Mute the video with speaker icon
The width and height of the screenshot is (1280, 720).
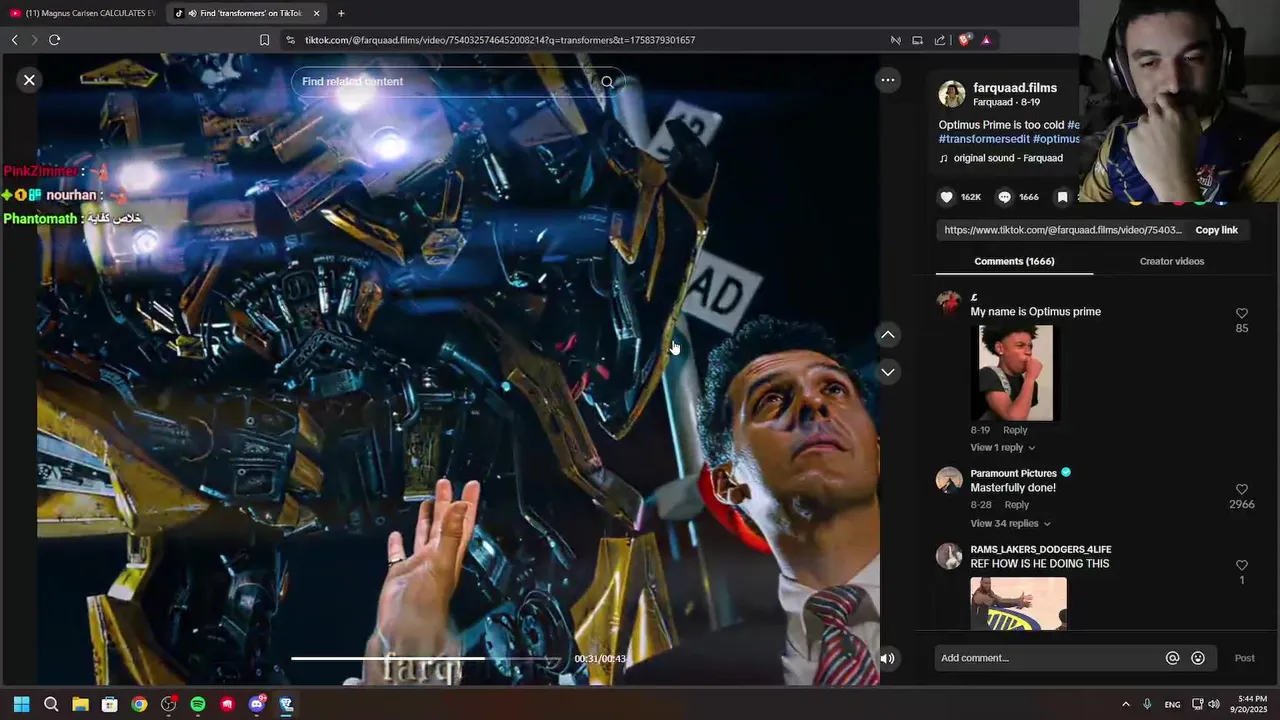click(x=887, y=658)
